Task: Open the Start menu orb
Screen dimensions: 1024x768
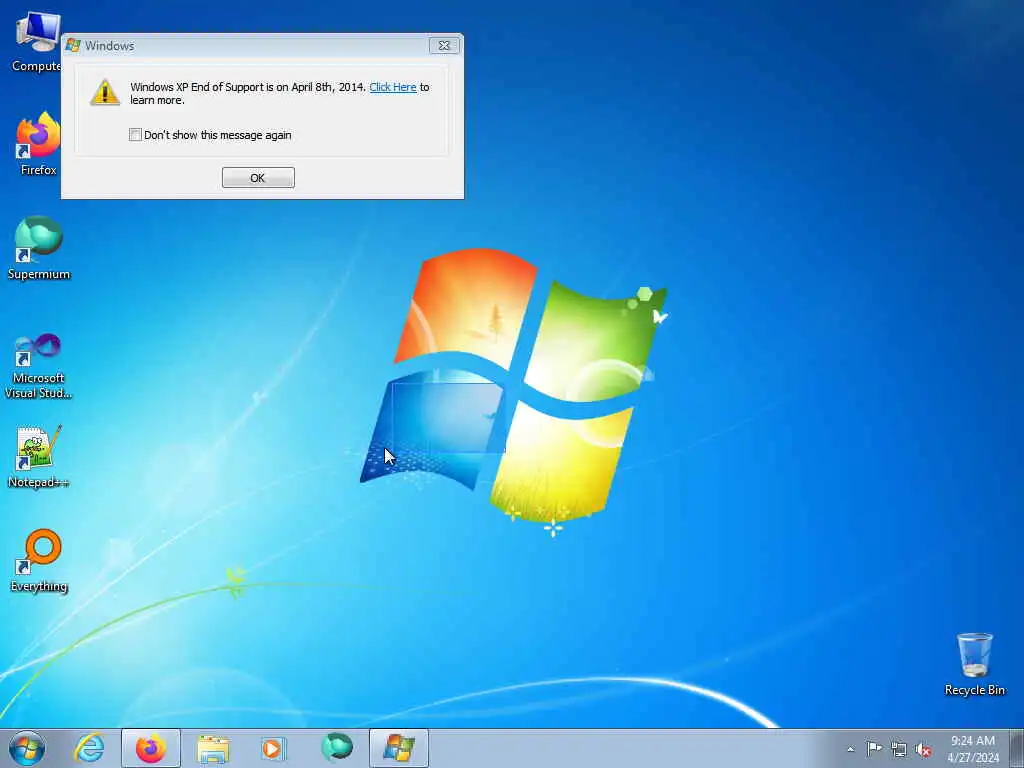Action: pos(27,748)
